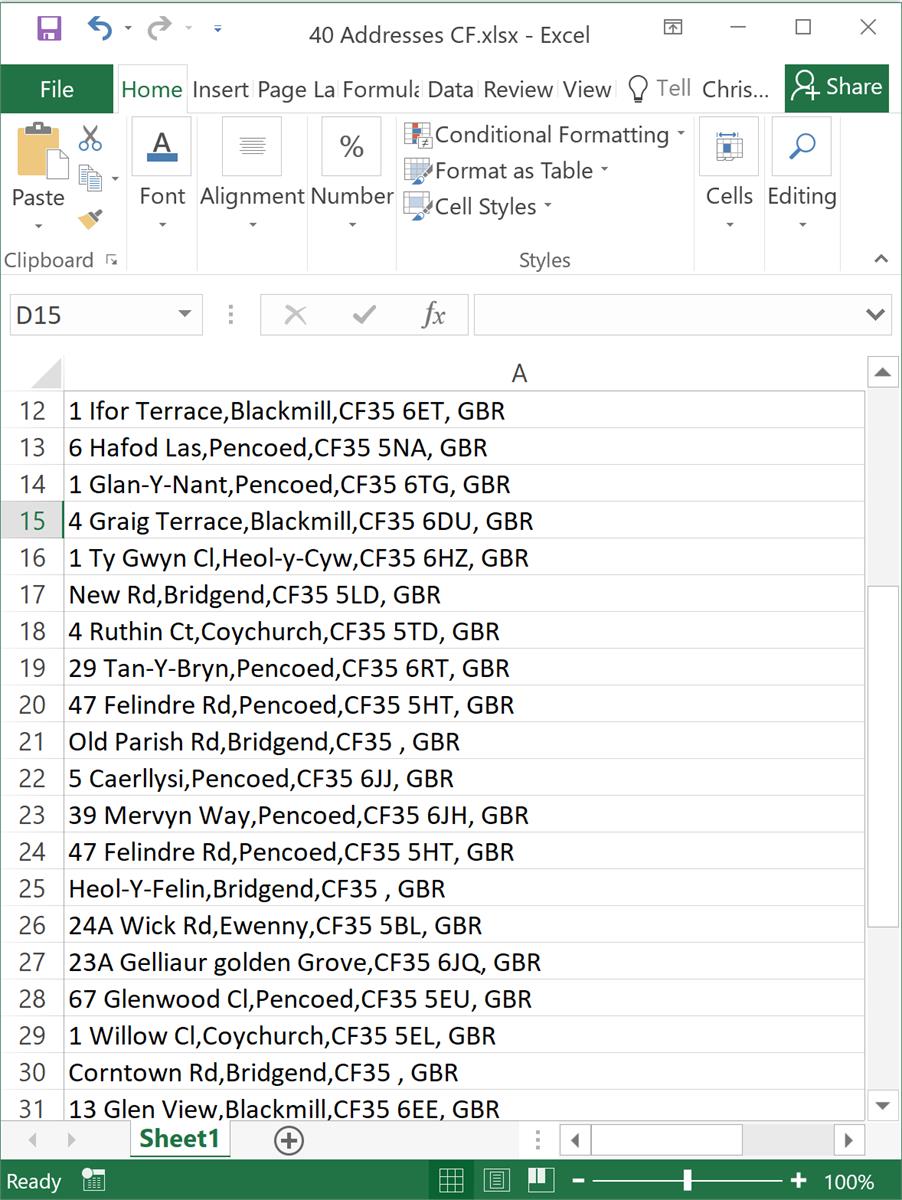Viewport: 902px width, 1200px height.
Task: Collapse the ribbon with the chevron
Action: pos(881,259)
